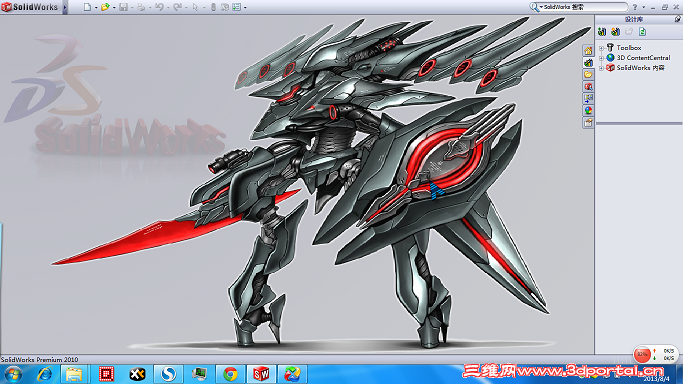Select SolidWorks 内容 in the tree

[x=640, y=67]
